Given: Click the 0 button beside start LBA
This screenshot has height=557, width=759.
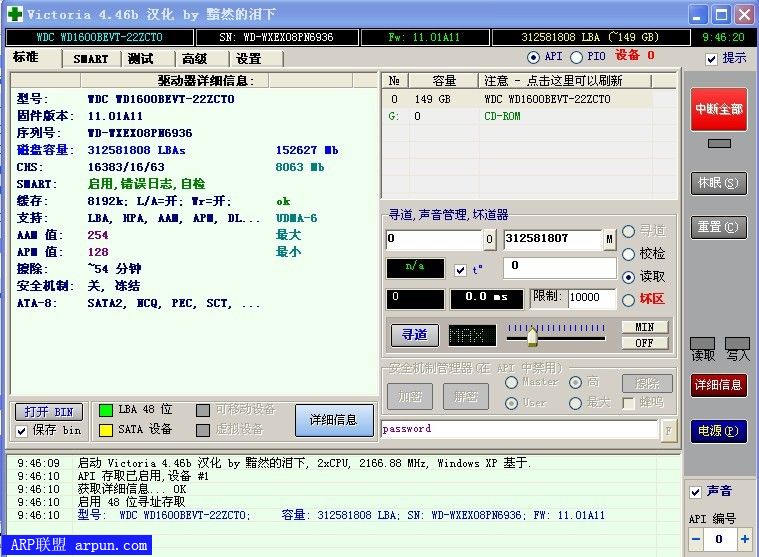Looking at the screenshot, I should tap(490, 240).
